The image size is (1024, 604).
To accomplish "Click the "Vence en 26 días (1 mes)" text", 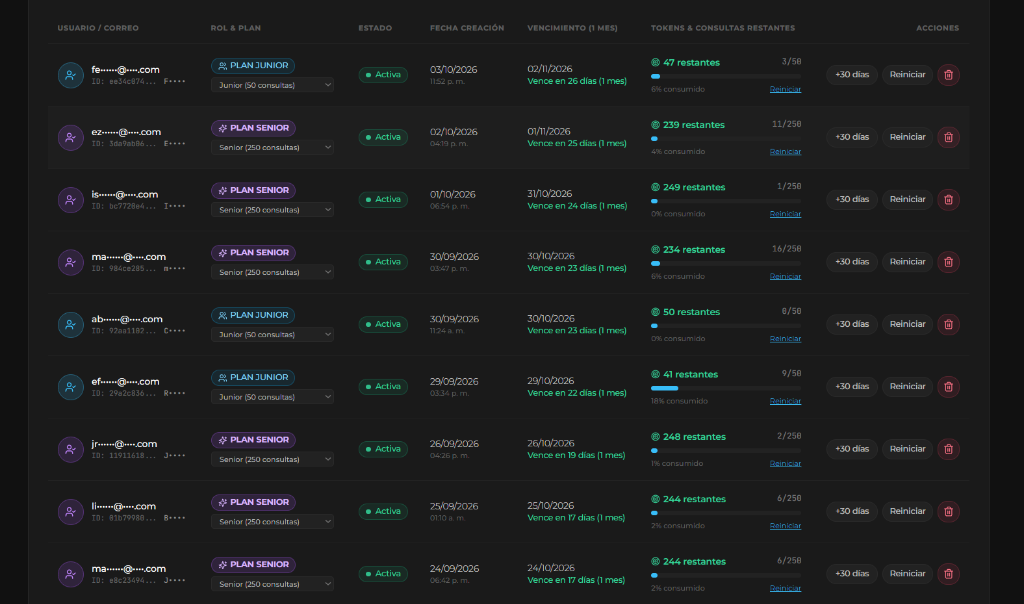I will pyautogui.click(x=577, y=82).
